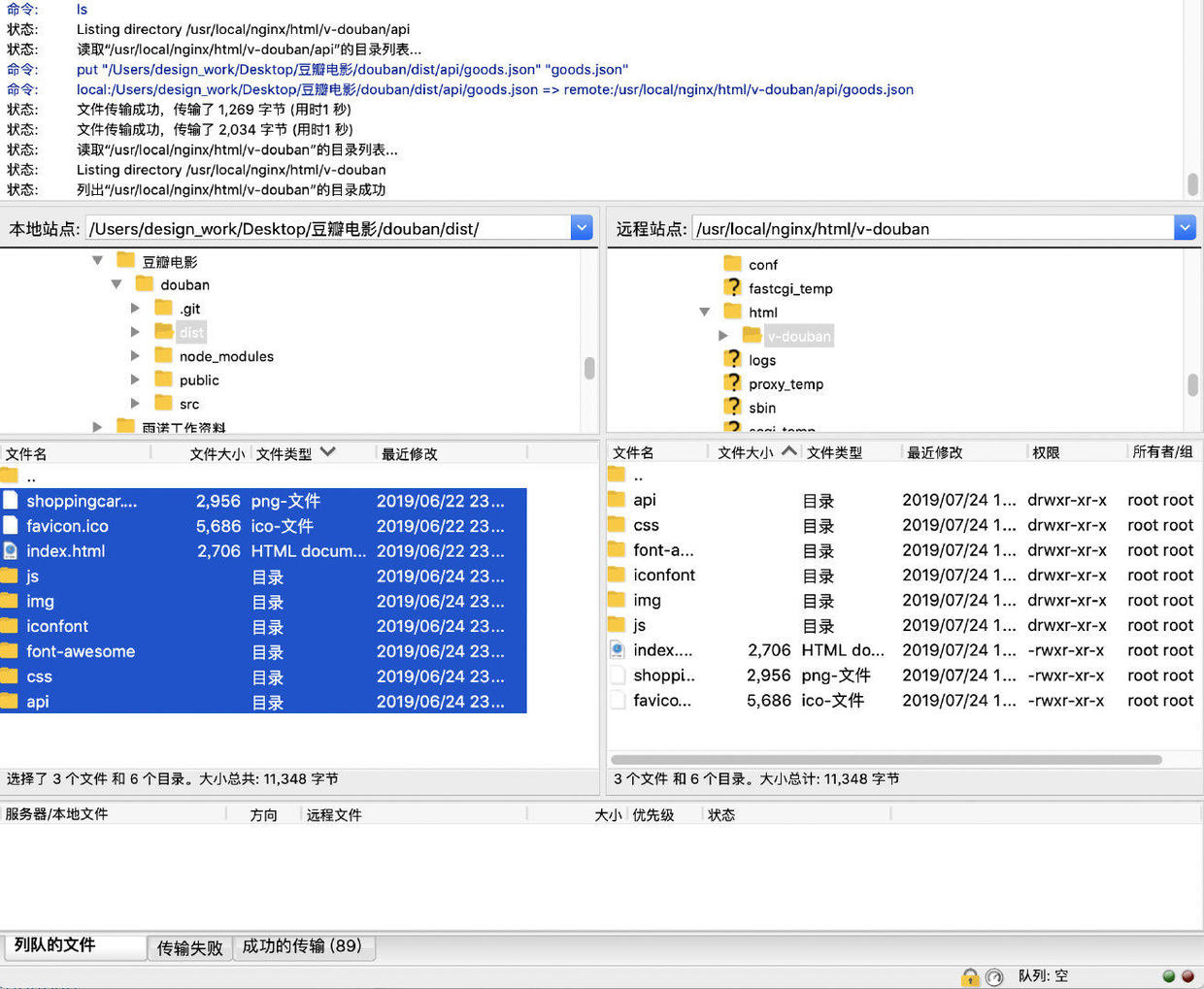The image size is (1204, 989).
Task: Click the encryption lock status icon
Action: pos(970,976)
